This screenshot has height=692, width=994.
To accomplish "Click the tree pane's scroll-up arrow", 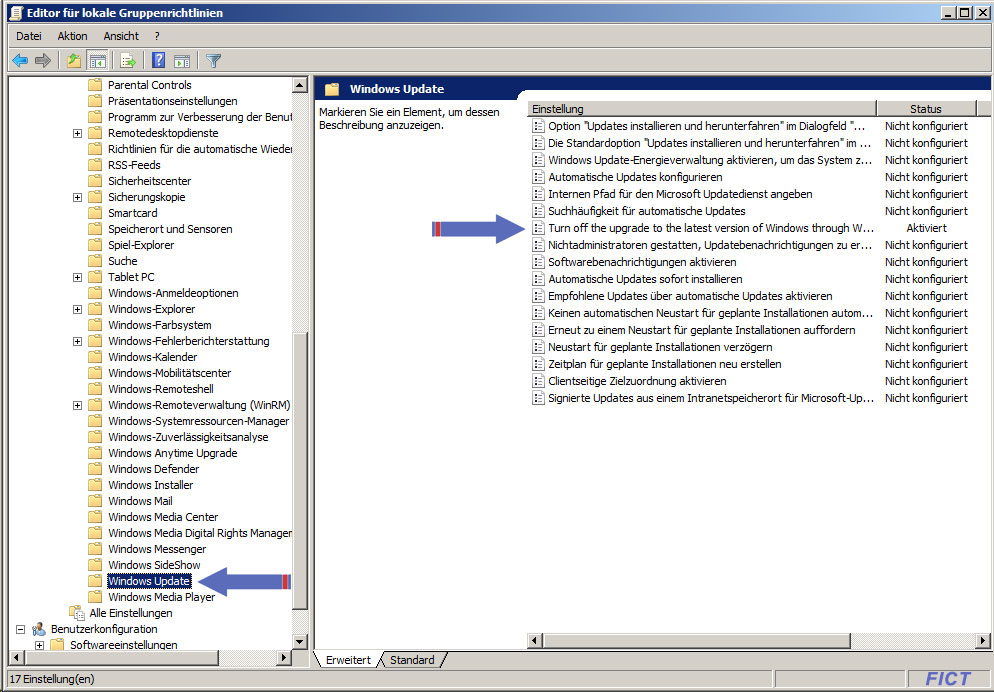I will [300, 85].
